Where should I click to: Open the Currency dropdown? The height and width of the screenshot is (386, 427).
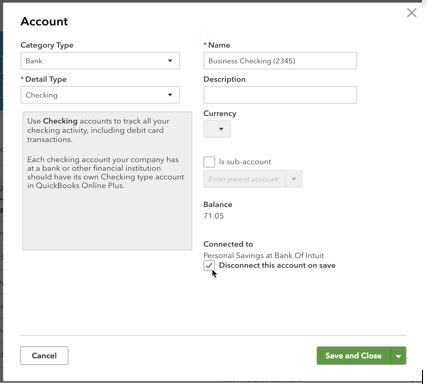coord(217,129)
